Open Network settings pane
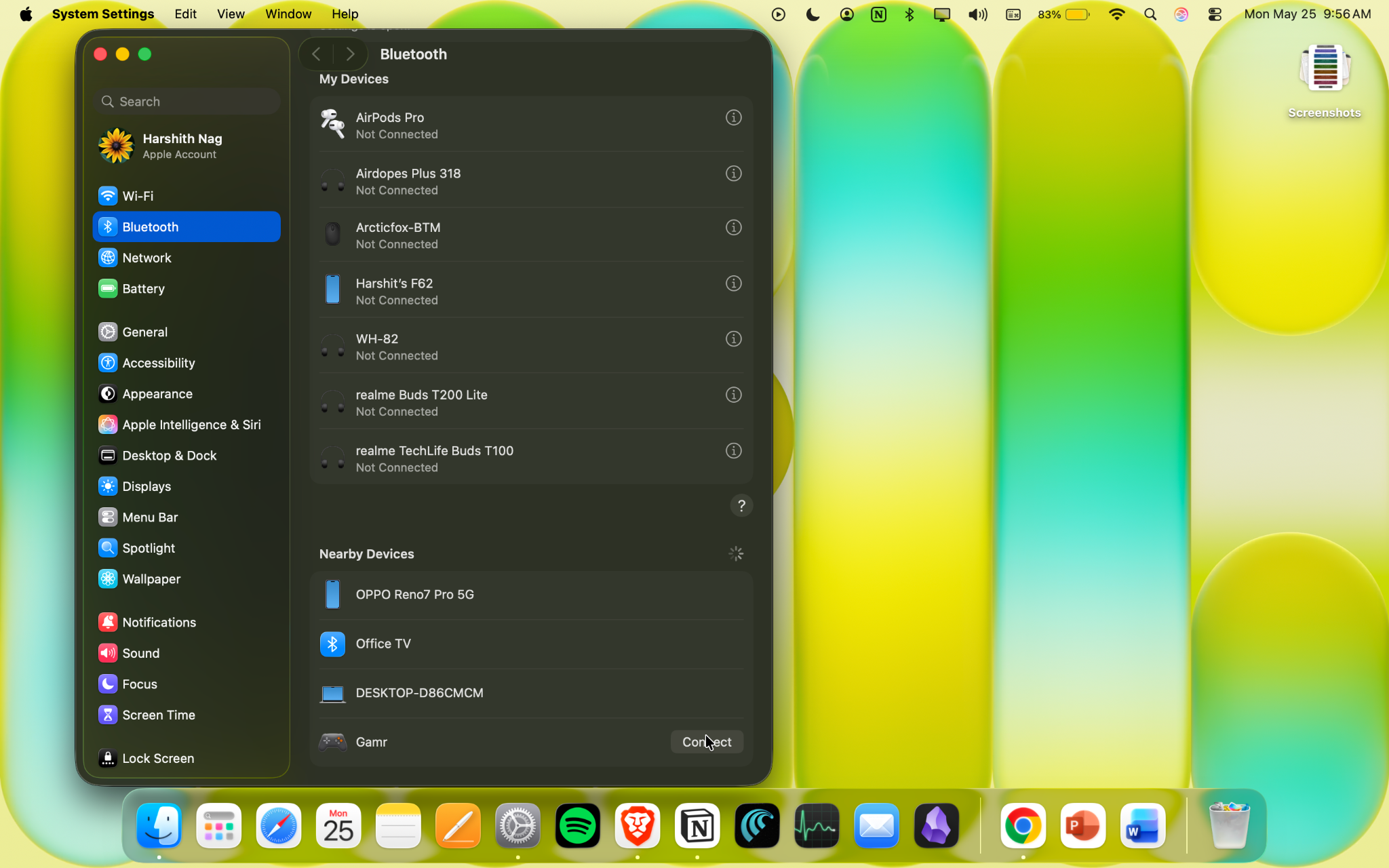 (187, 258)
